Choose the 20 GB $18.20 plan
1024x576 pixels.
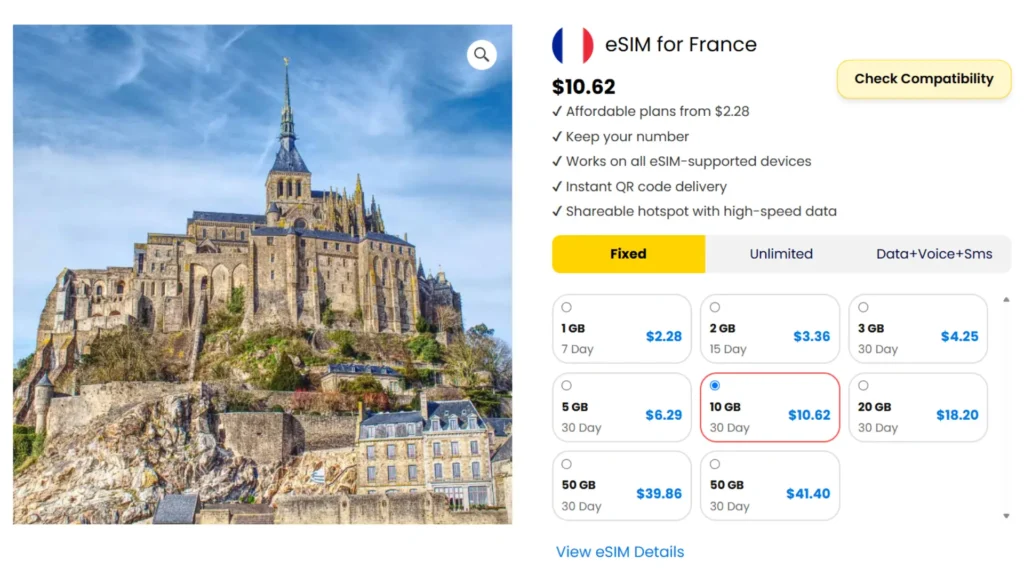point(917,407)
